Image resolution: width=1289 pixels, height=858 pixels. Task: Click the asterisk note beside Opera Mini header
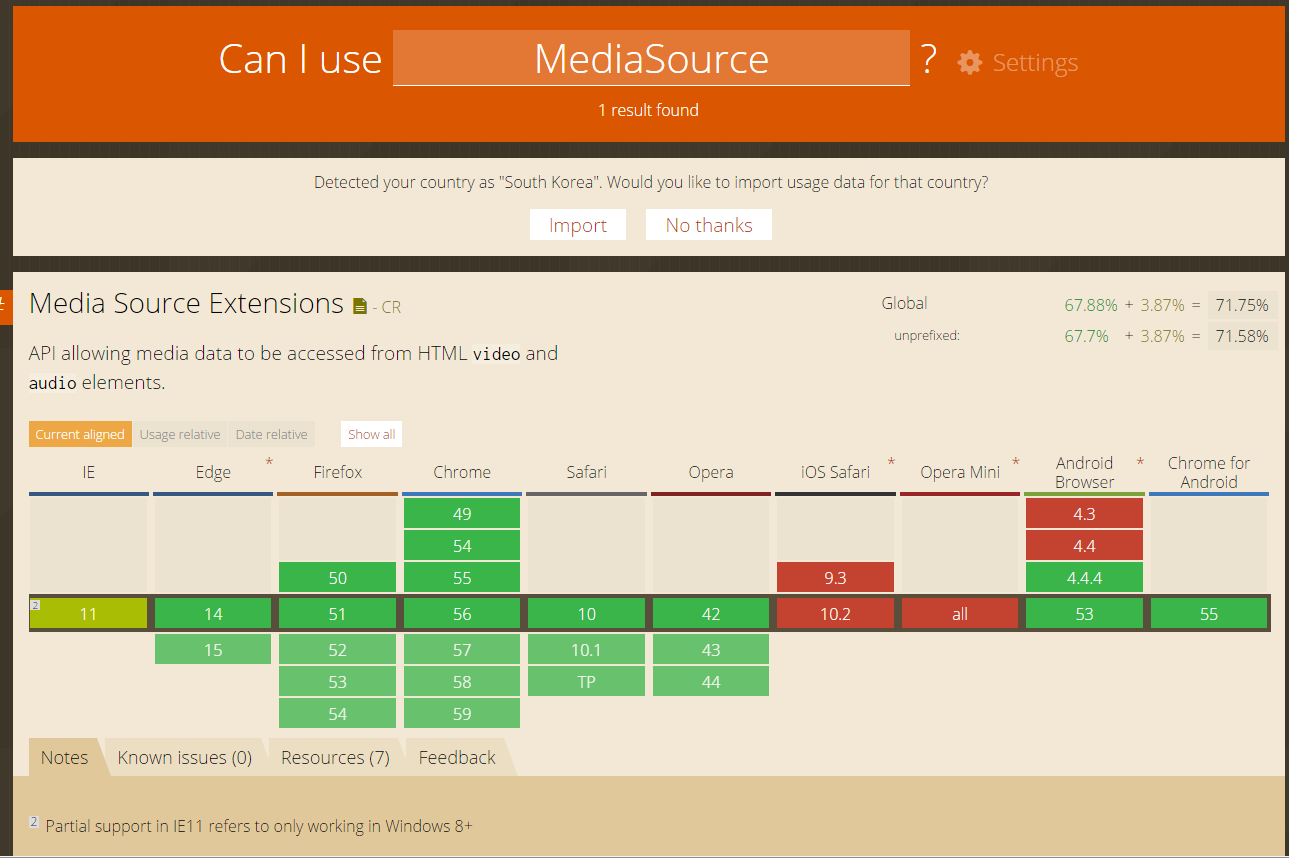point(1015,462)
